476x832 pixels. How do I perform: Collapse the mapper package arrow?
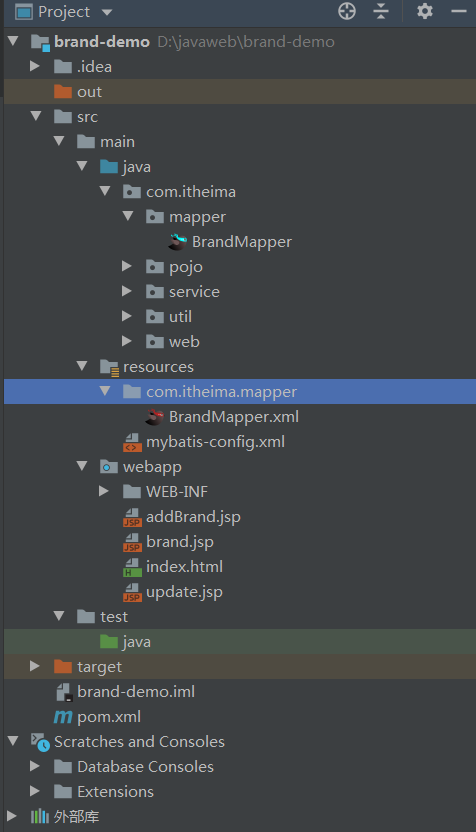pyautogui.click(x=128, y=215)
